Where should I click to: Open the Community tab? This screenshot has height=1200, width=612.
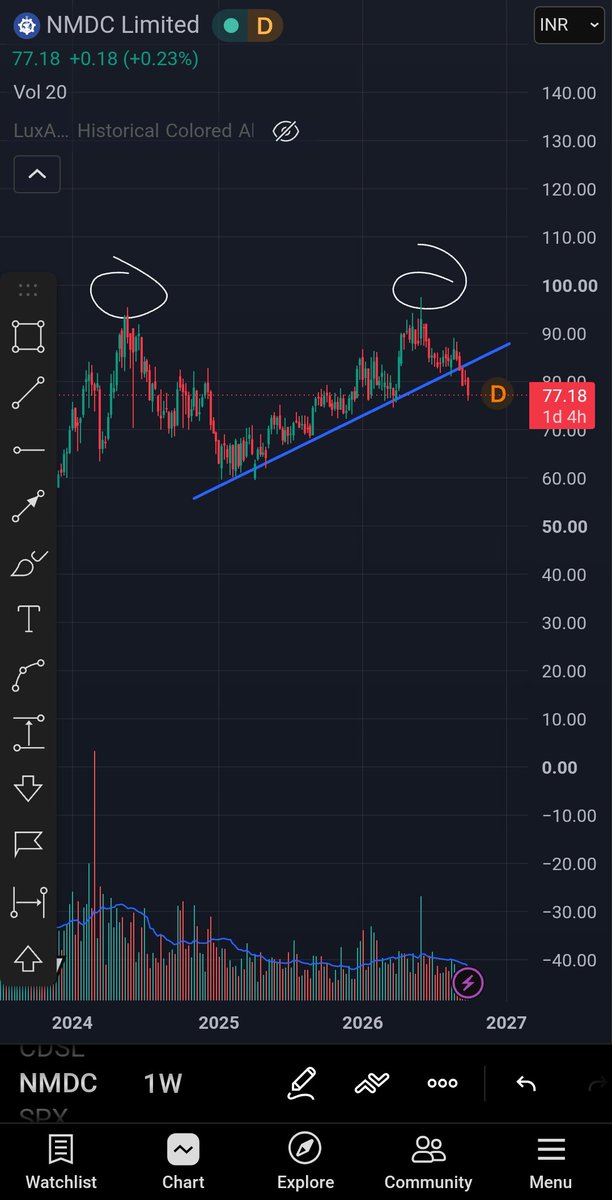tap(428, 1162)
